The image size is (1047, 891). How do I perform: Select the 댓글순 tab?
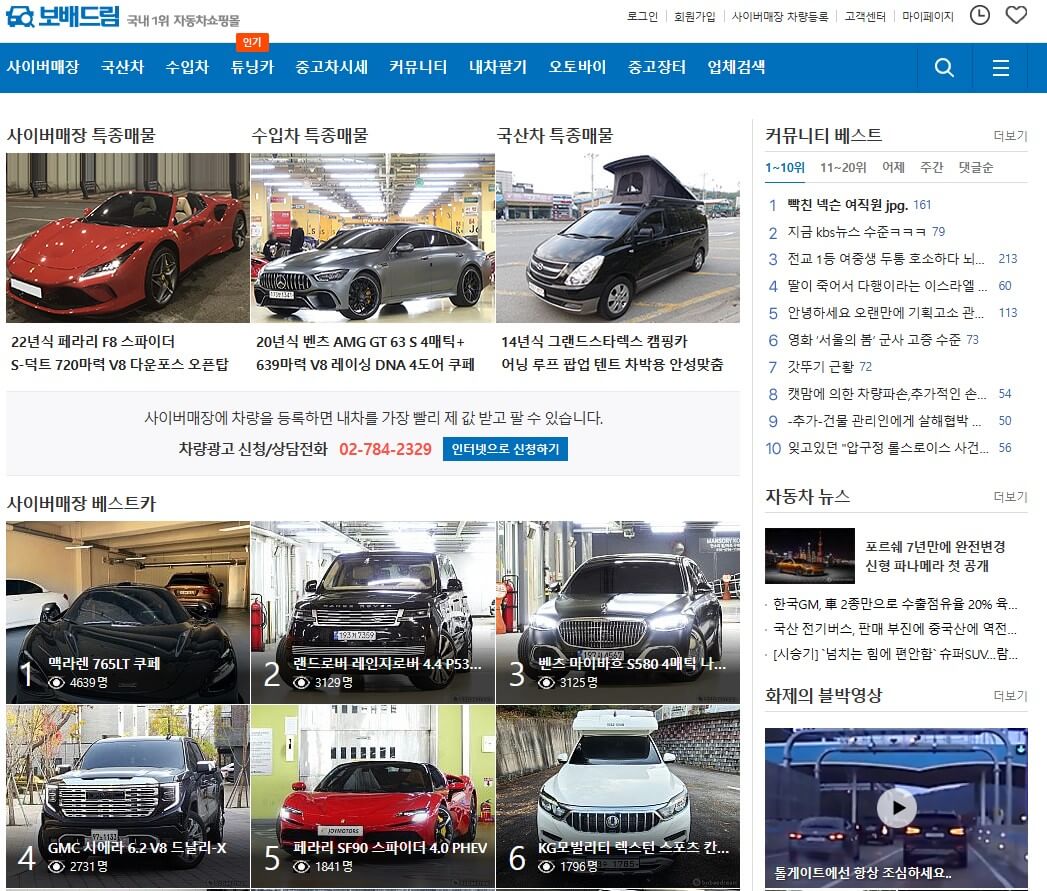click(x=976, y=168)
